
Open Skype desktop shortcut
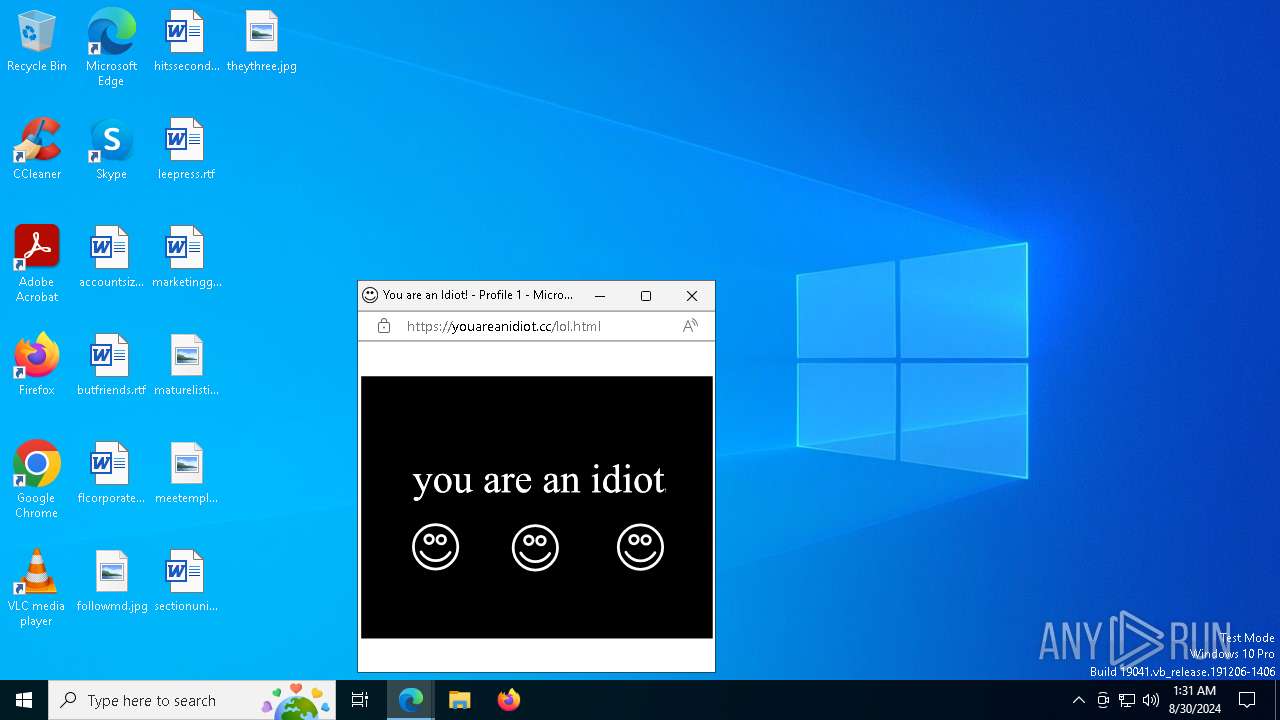click(x=111, y=150)
